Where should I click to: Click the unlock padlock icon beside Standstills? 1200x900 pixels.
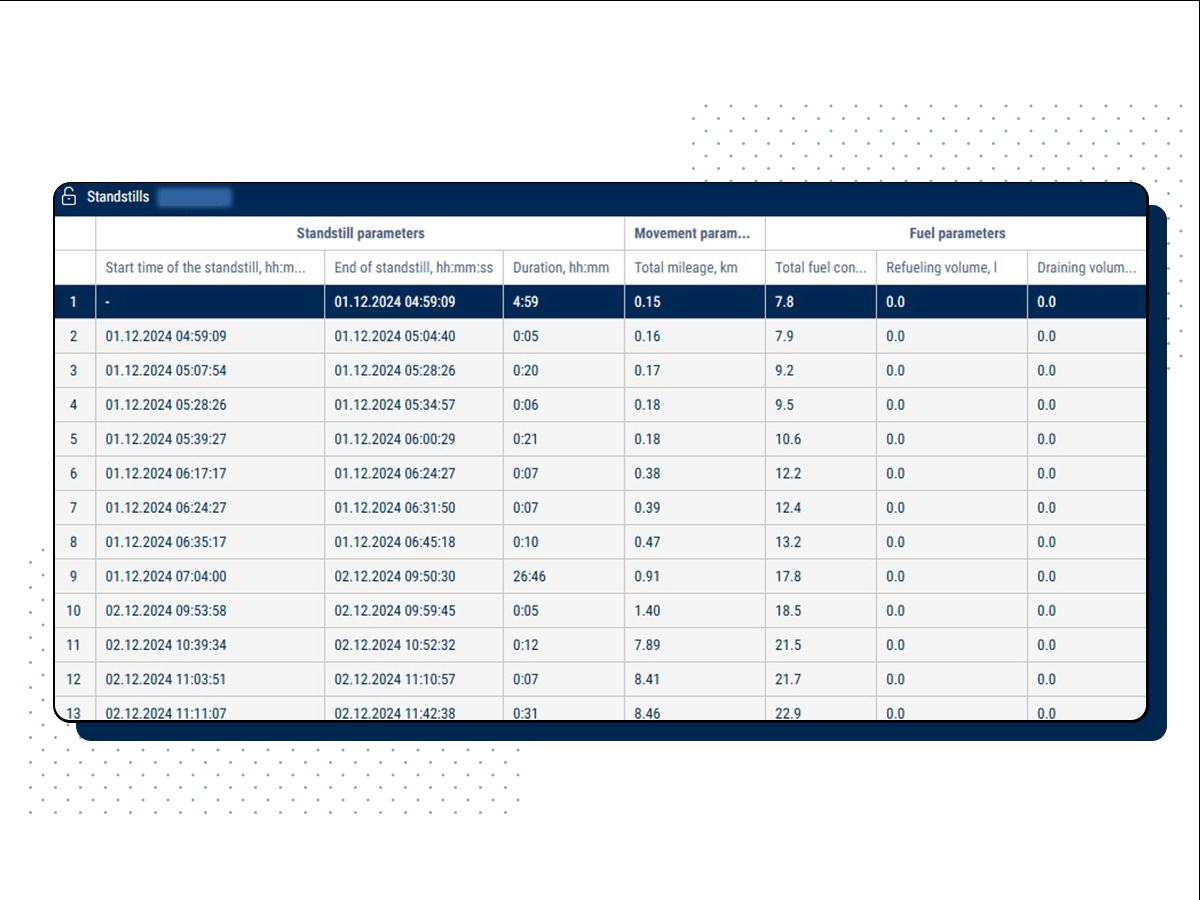click(x=68, y=196)
